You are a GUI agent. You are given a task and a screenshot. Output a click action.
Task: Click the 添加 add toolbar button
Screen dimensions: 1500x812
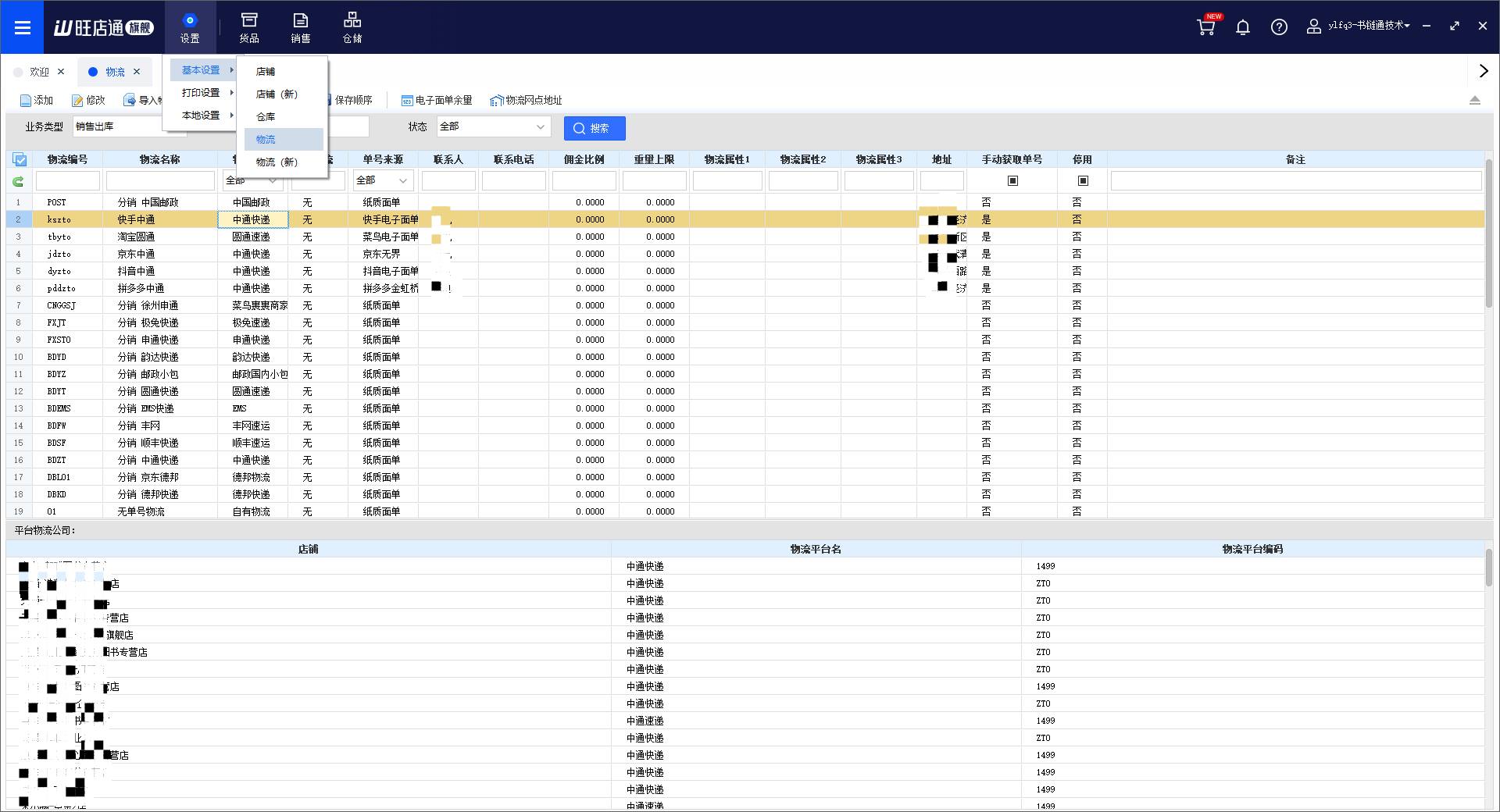pyautogui.click(x=37, y=100)
